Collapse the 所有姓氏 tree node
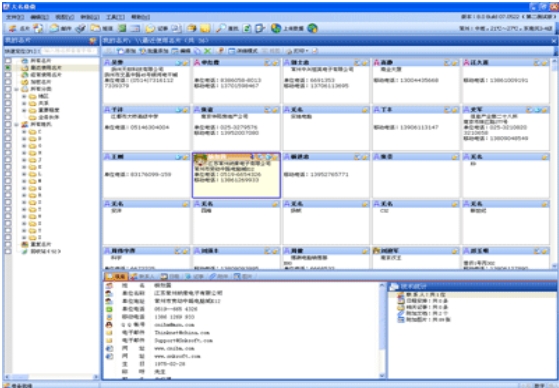Screen dimensions: 559x388 click(x=16, y=124)
